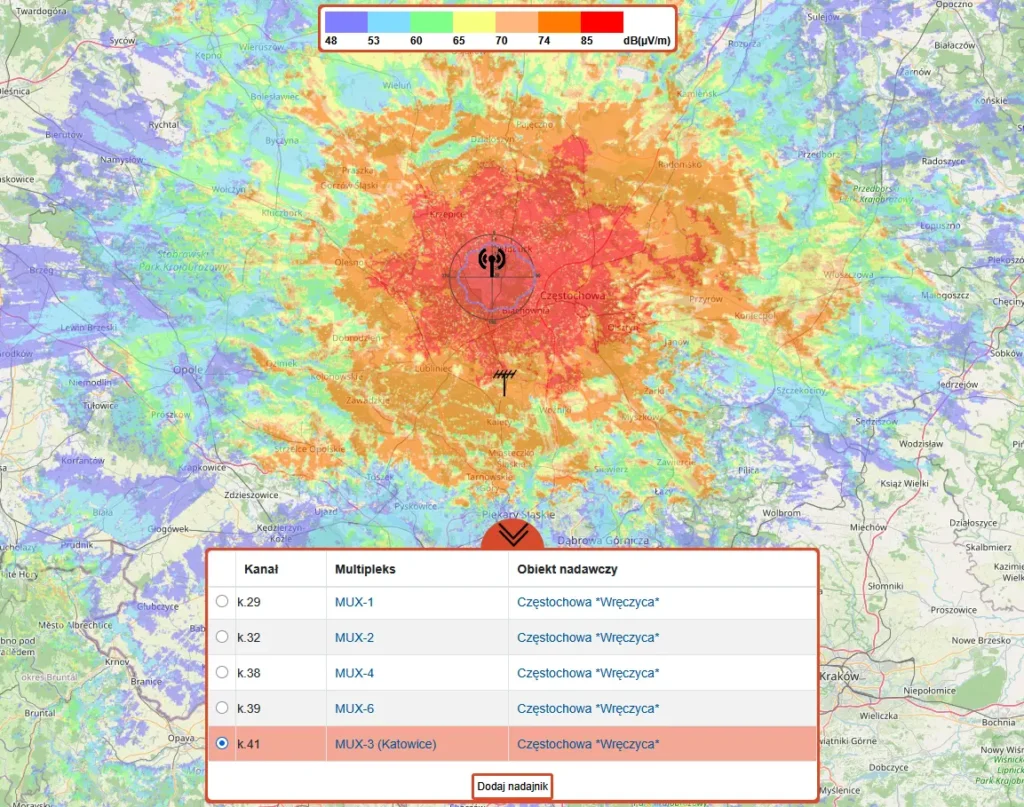Screen dimensions: 1024x807
Task: Click the dB(µV/m) unit label in legend
Action: pos(647,40)
